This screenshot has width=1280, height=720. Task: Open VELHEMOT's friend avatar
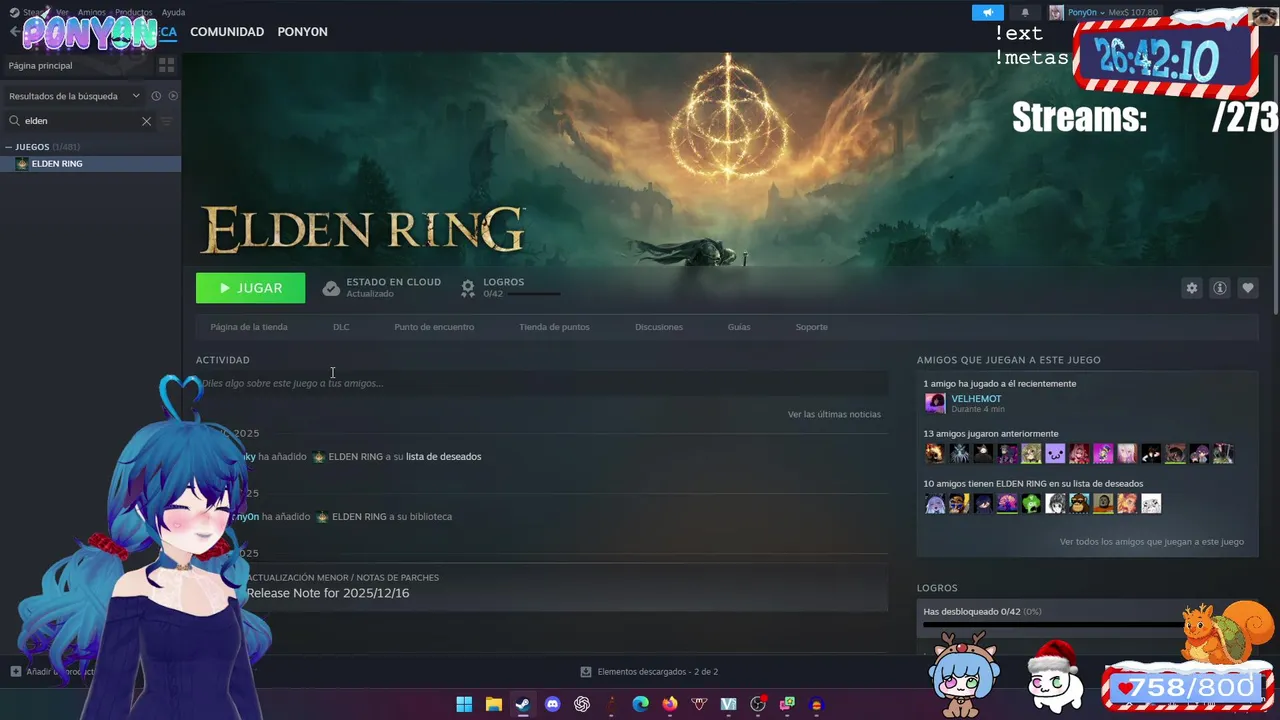(x=935, y=403)
